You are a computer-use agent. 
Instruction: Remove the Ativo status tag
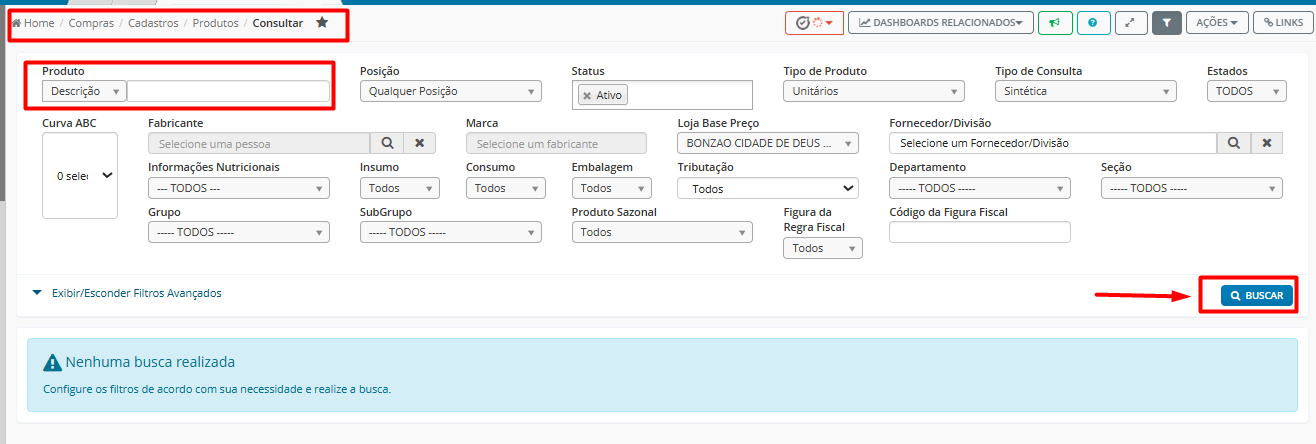[x=587, y=96]
